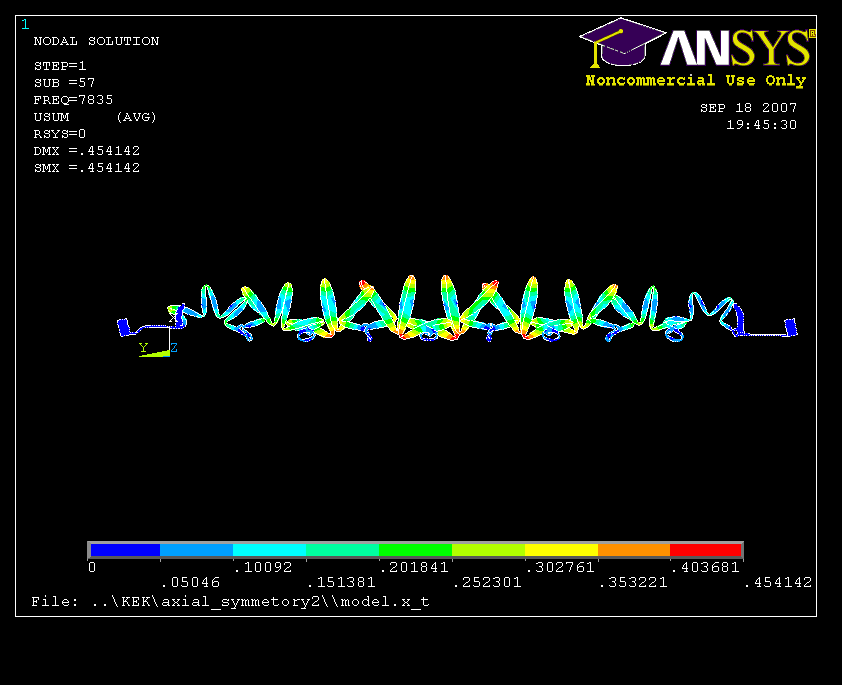Click the DMX =.454142 value

point(86,151)
